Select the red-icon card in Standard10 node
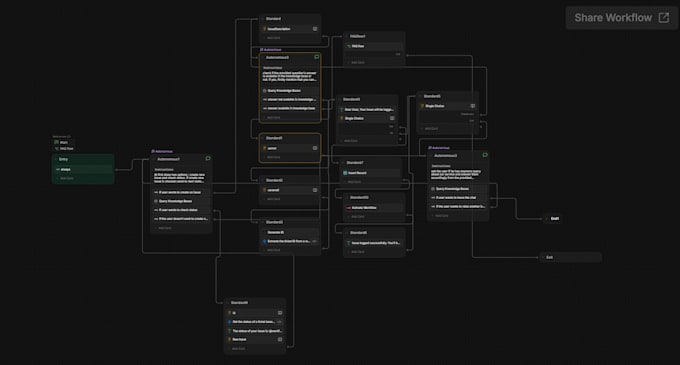680x365 pixels. pyautogui.click(x=375, y=208)
